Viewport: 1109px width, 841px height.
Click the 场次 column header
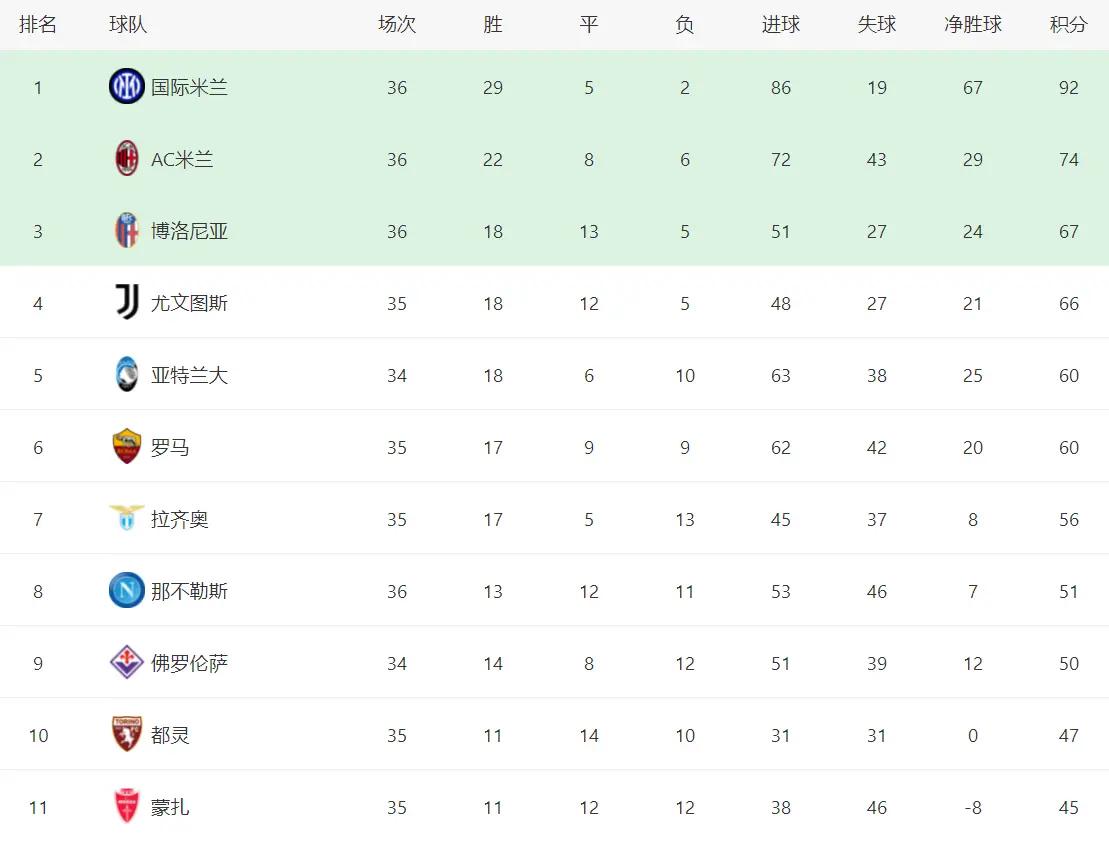click(397, 25)
